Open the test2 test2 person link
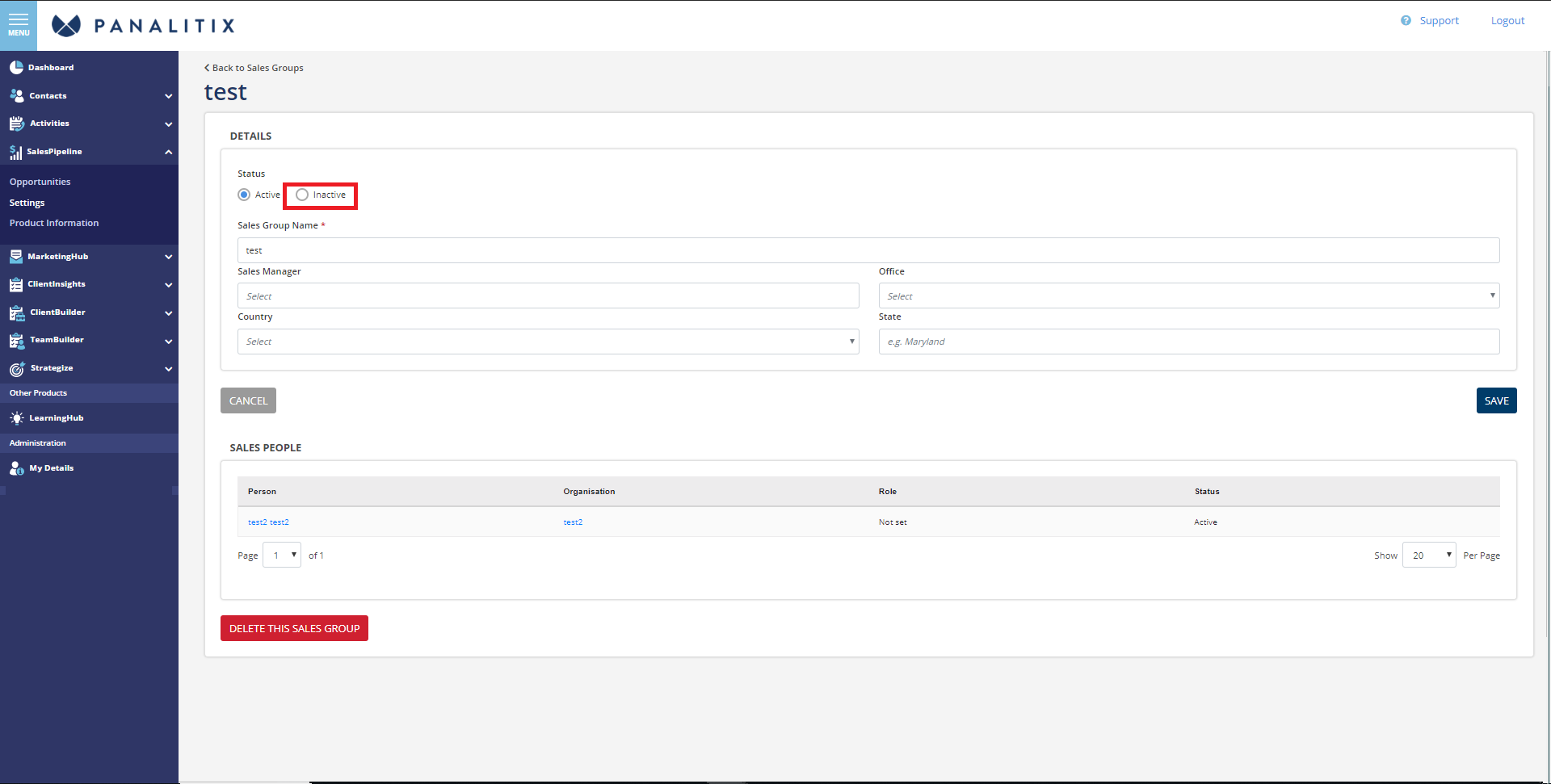This screenshot has height=784, width=1551. tap(268, 522)
